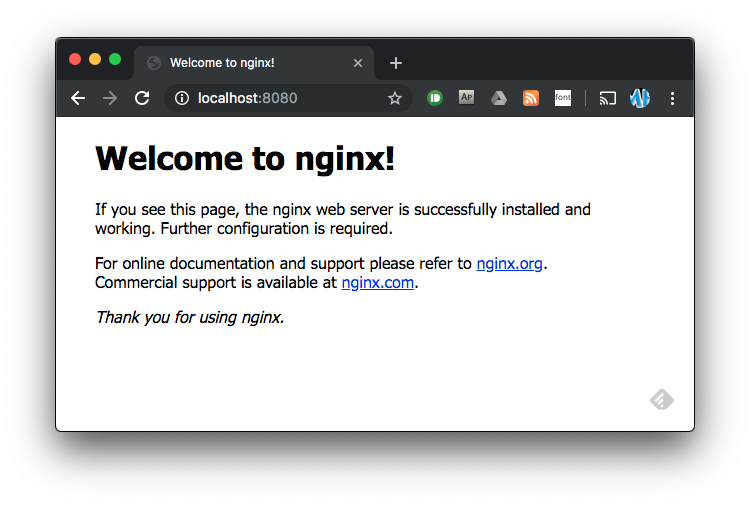Close the Welcome to nginx! tab

click(x=358, y=63)
